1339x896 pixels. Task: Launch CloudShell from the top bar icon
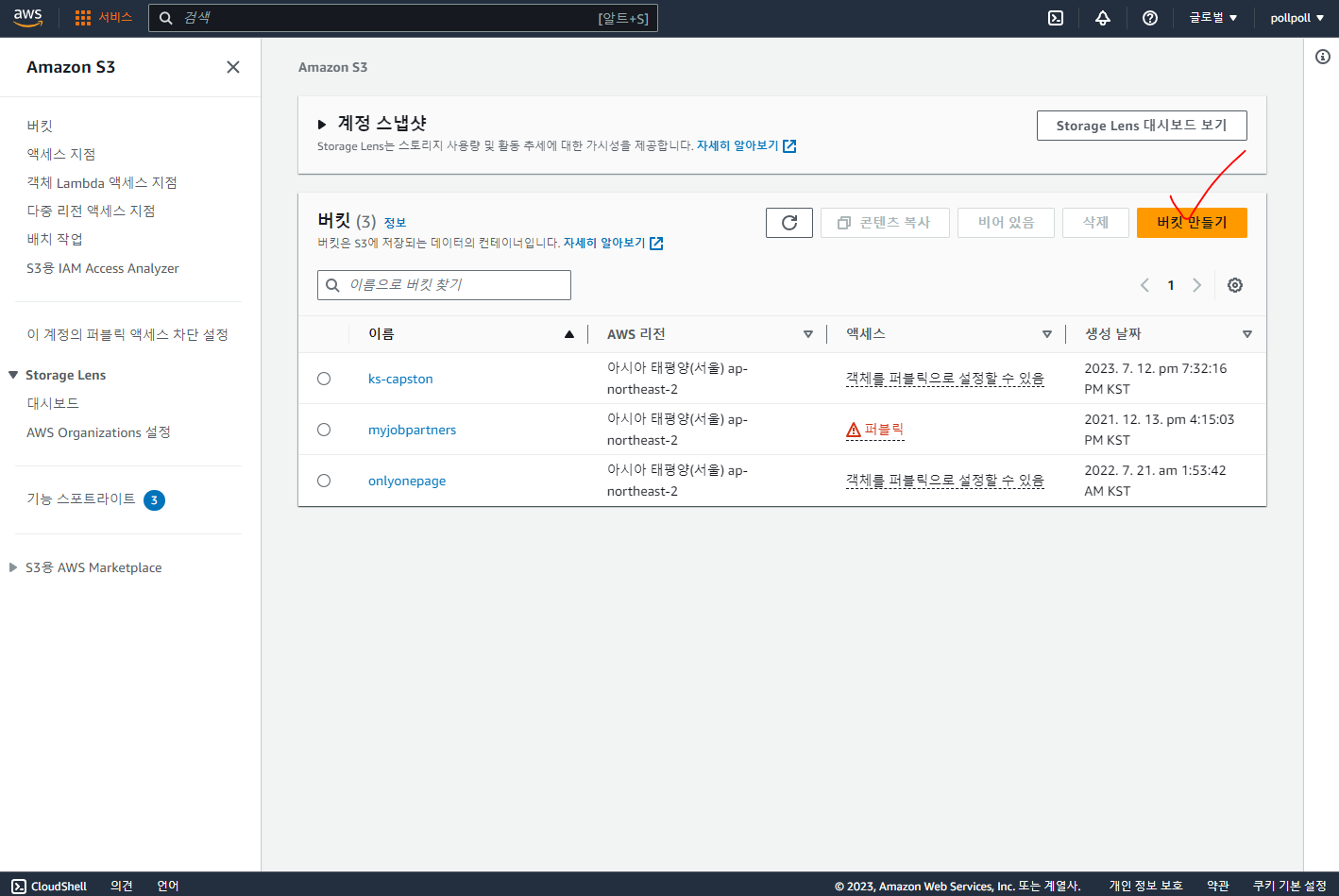pyautogui.click(x=1056, y=18)
